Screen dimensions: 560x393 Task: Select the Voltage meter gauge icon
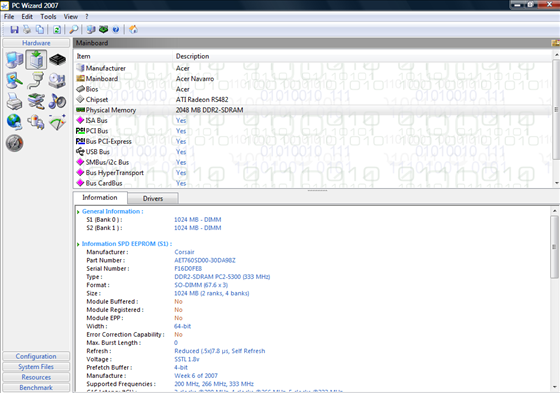(x=57, y=122)
